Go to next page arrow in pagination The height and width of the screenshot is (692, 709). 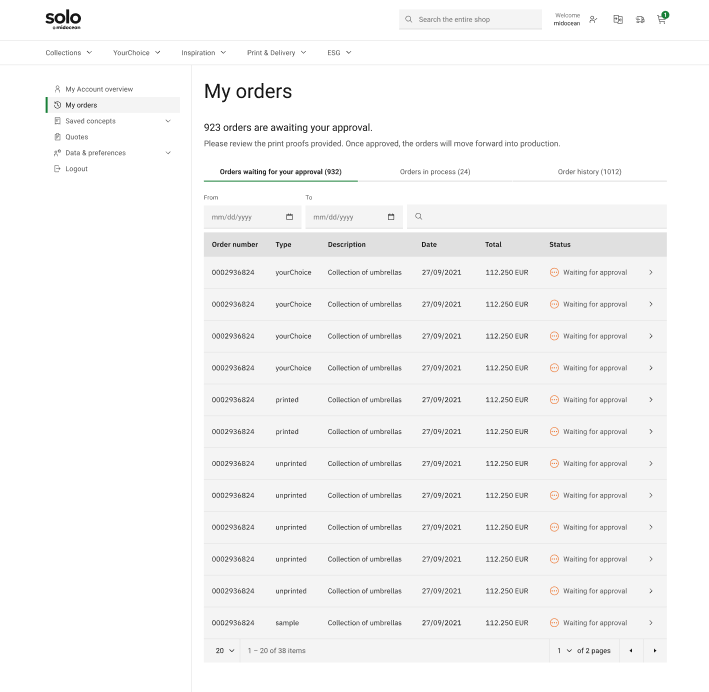655,650
